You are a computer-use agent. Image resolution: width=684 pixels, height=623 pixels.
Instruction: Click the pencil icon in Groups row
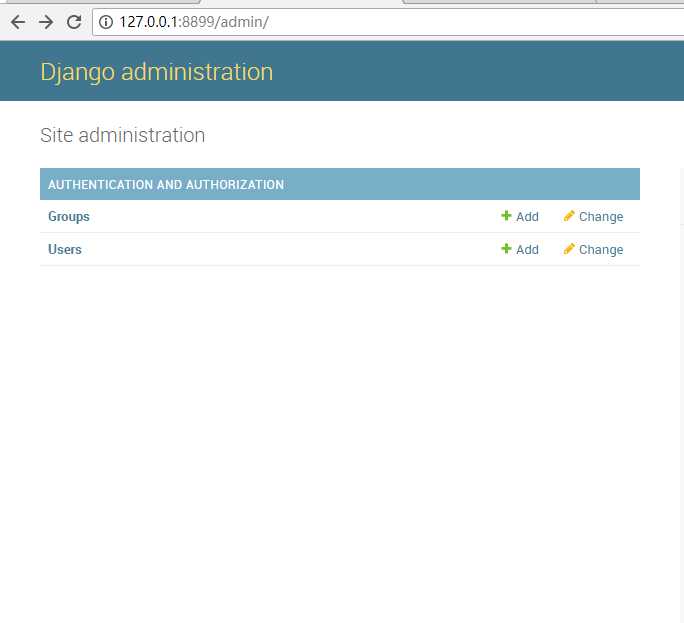(x=569, y=216)
